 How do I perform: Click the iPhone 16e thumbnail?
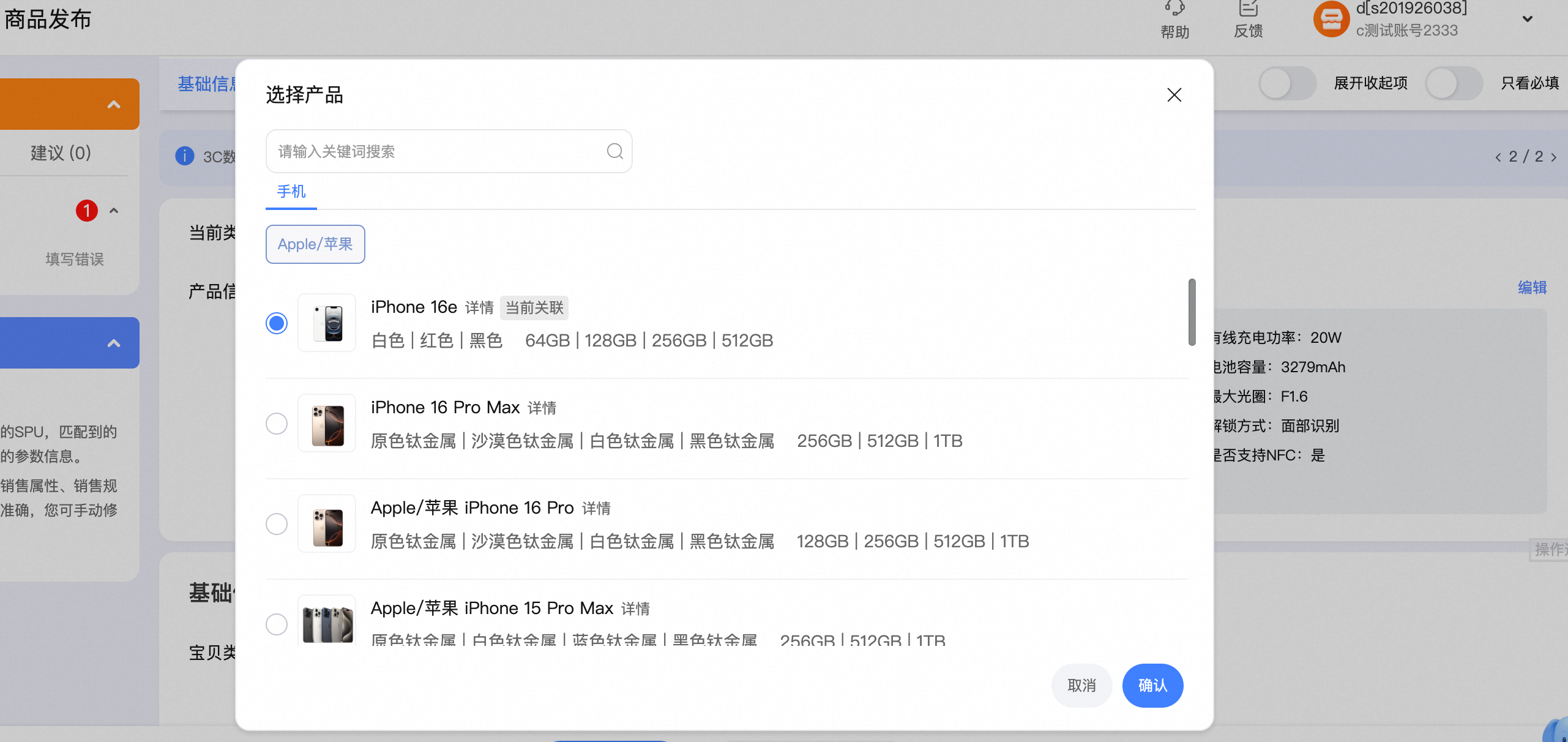click(327, 323)
